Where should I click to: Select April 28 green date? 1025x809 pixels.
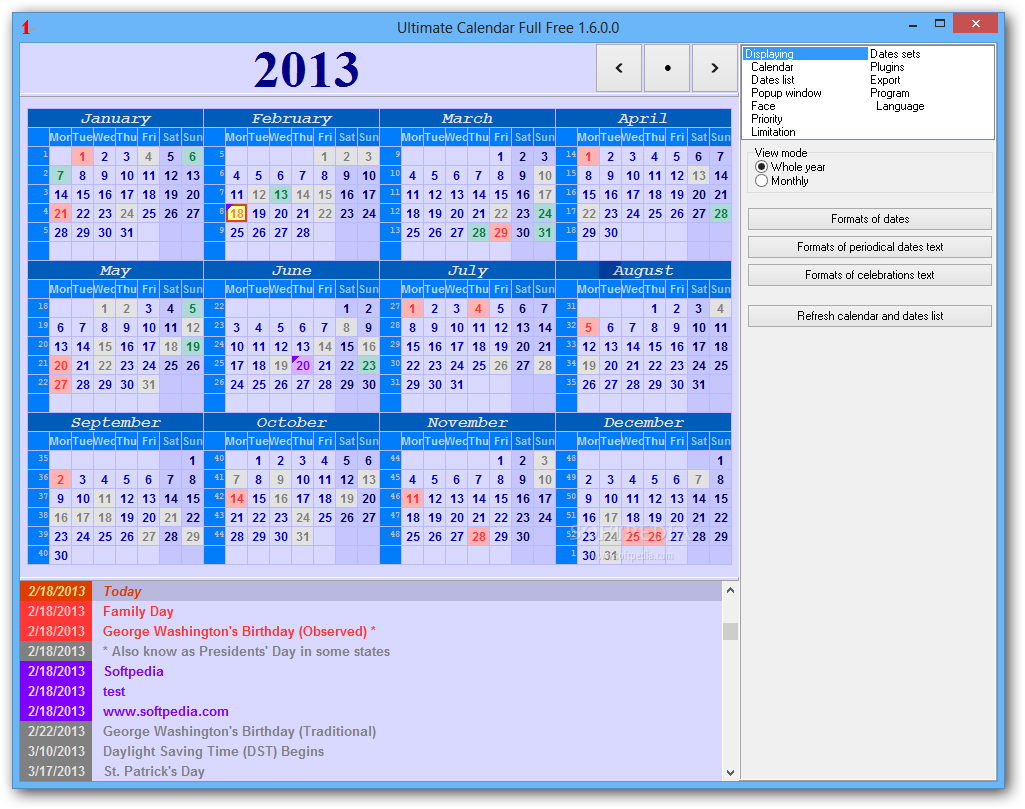point(720,214)
